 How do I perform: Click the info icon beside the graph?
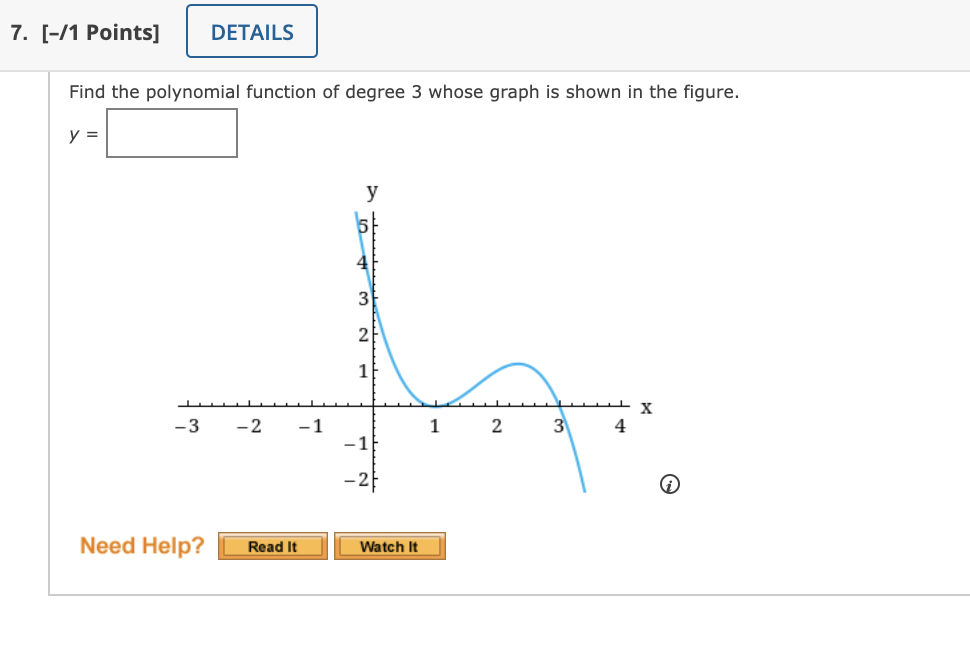point(669,484)
